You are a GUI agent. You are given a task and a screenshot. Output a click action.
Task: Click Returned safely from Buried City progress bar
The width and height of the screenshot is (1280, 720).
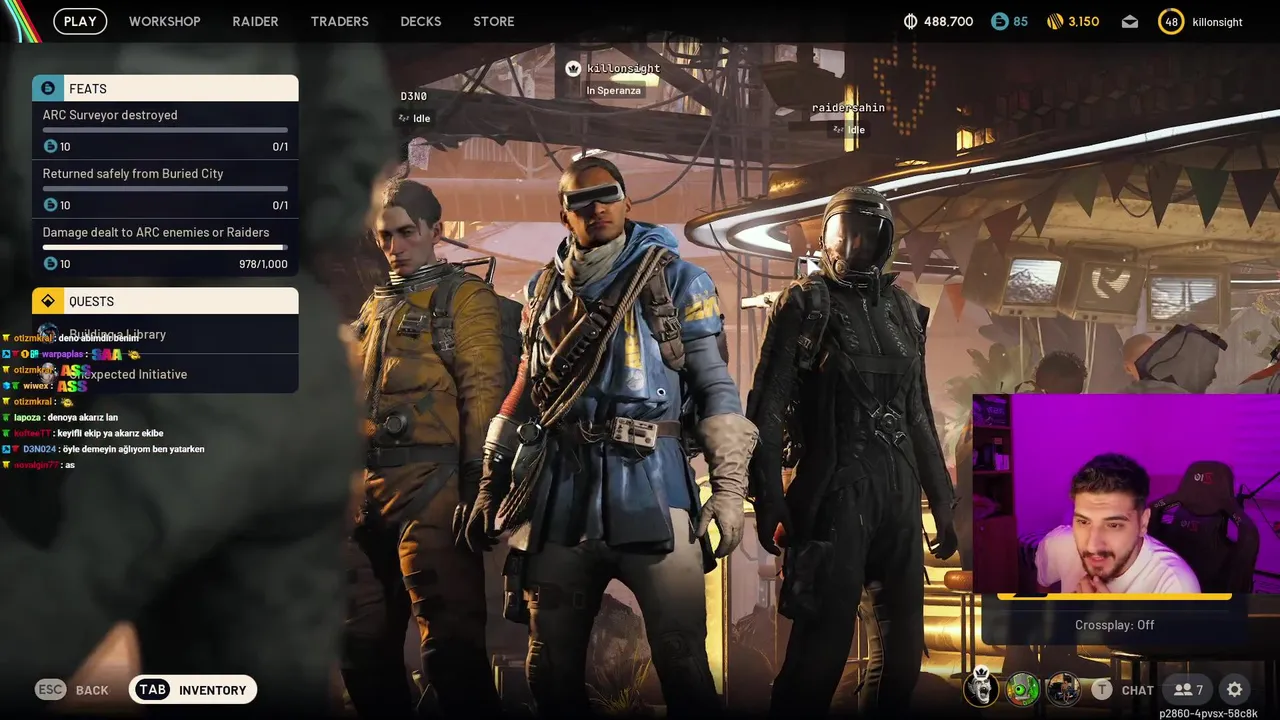click(165, 188)
